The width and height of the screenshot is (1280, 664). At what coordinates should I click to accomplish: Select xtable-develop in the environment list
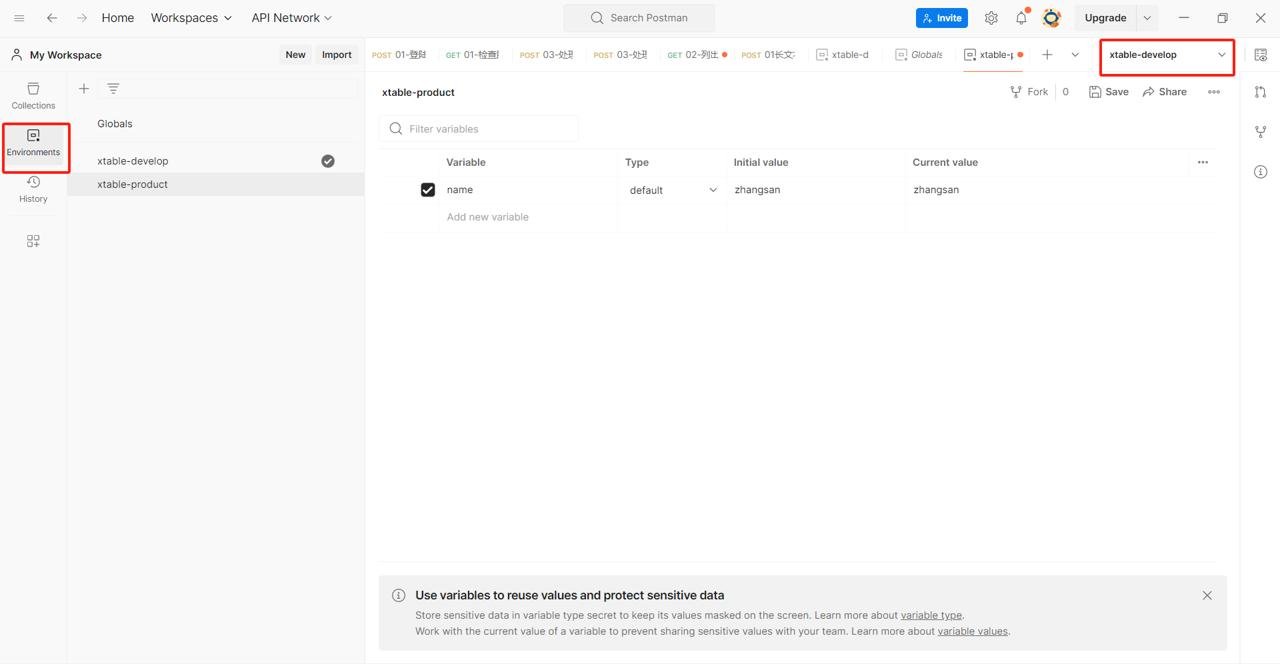click(x=215, y=161)
